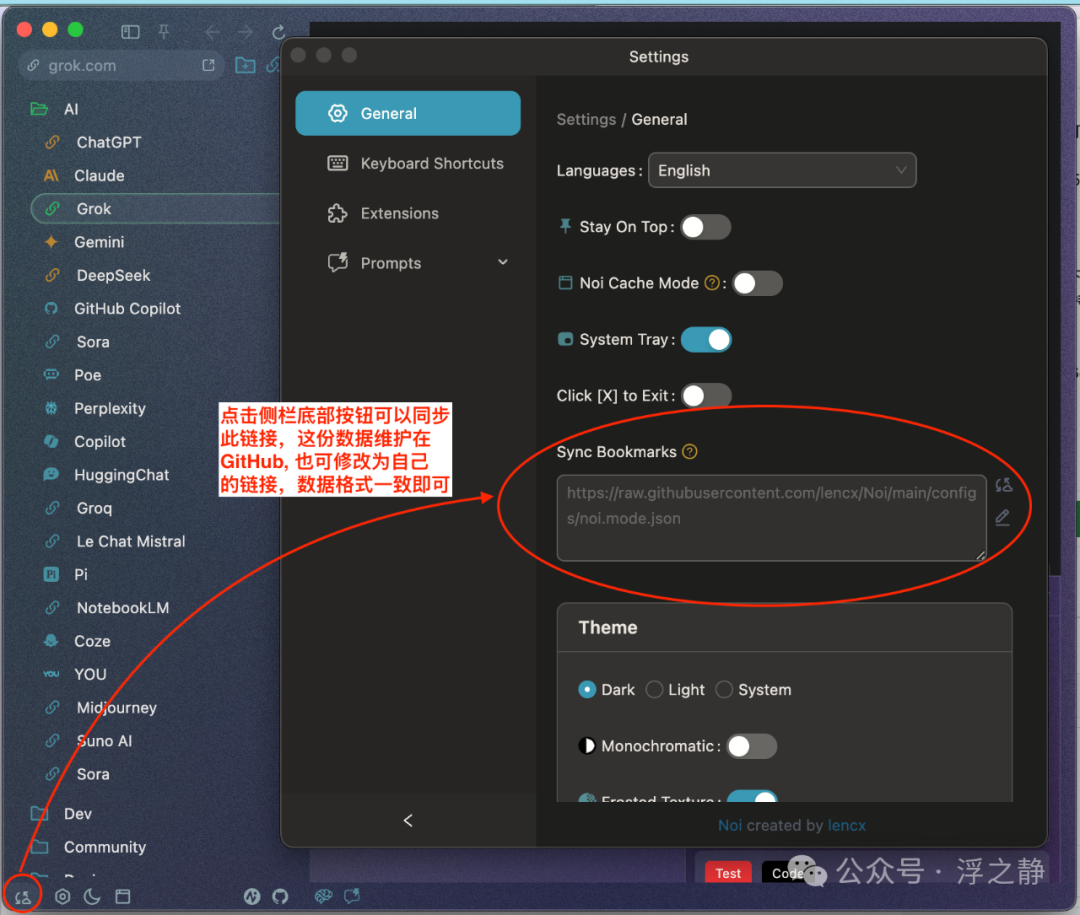Turn on the Noi Cache Mode switch

(x=758, y=283)
